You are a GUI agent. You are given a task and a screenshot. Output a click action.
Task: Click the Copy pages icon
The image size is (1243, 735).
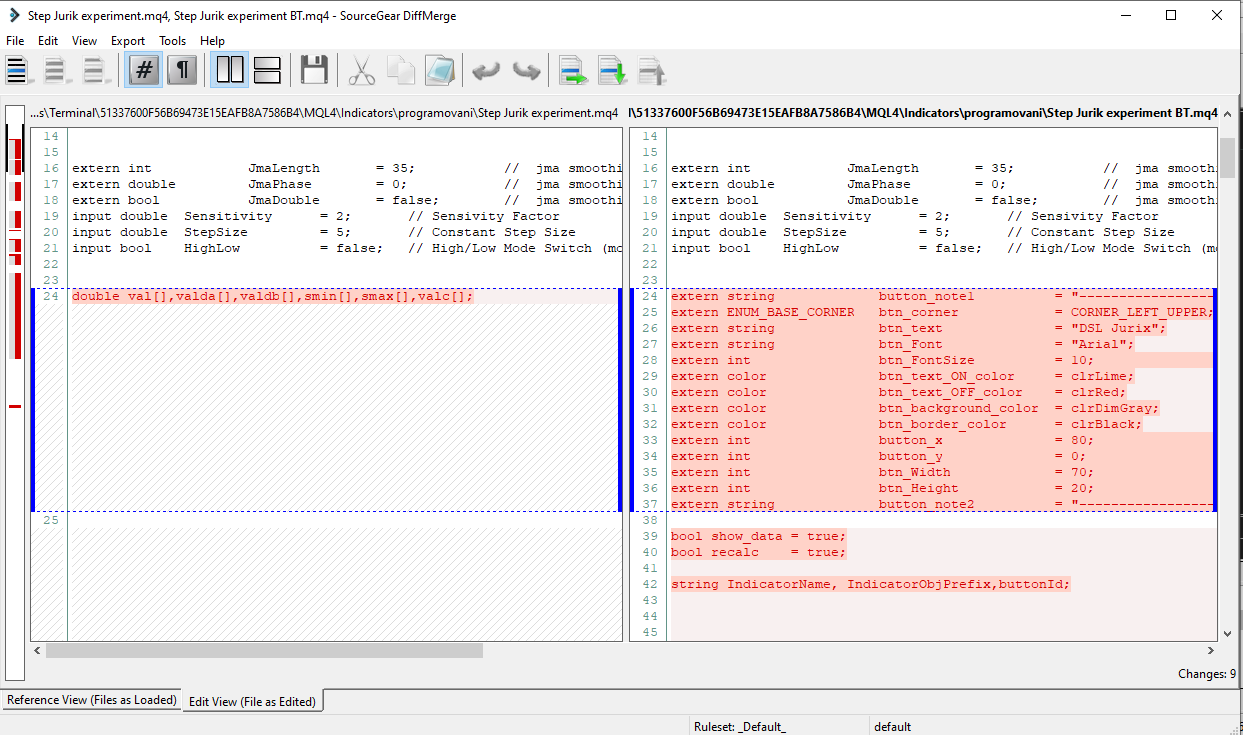pyautogui.click(x=401, y=70)
